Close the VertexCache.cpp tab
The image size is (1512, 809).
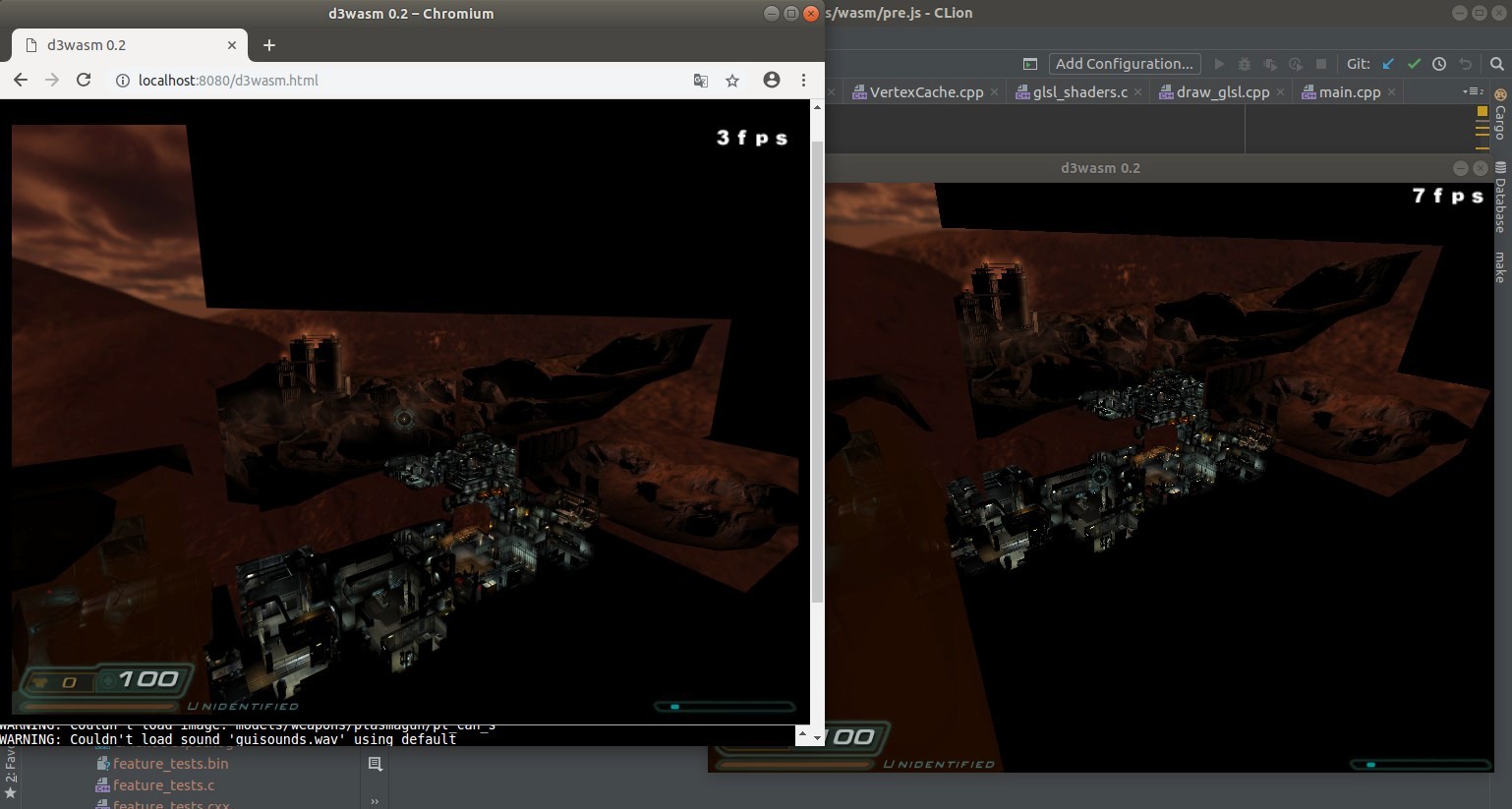[x=994, y=92]
